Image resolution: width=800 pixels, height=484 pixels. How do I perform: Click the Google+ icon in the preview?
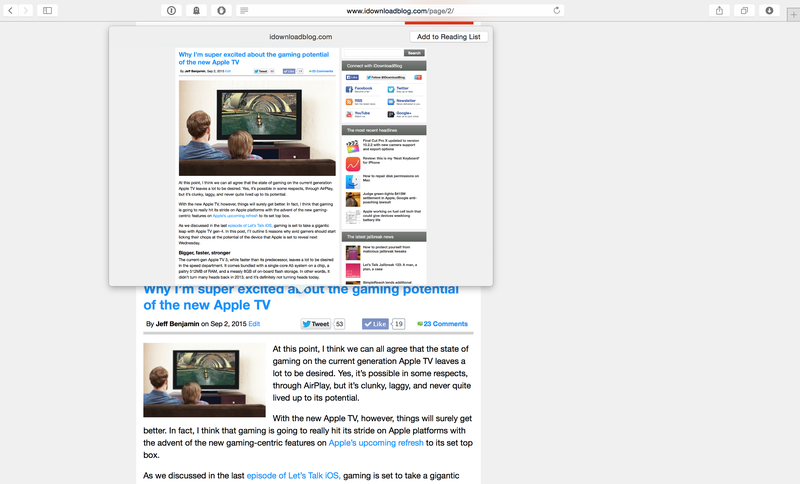pos(391,114)
